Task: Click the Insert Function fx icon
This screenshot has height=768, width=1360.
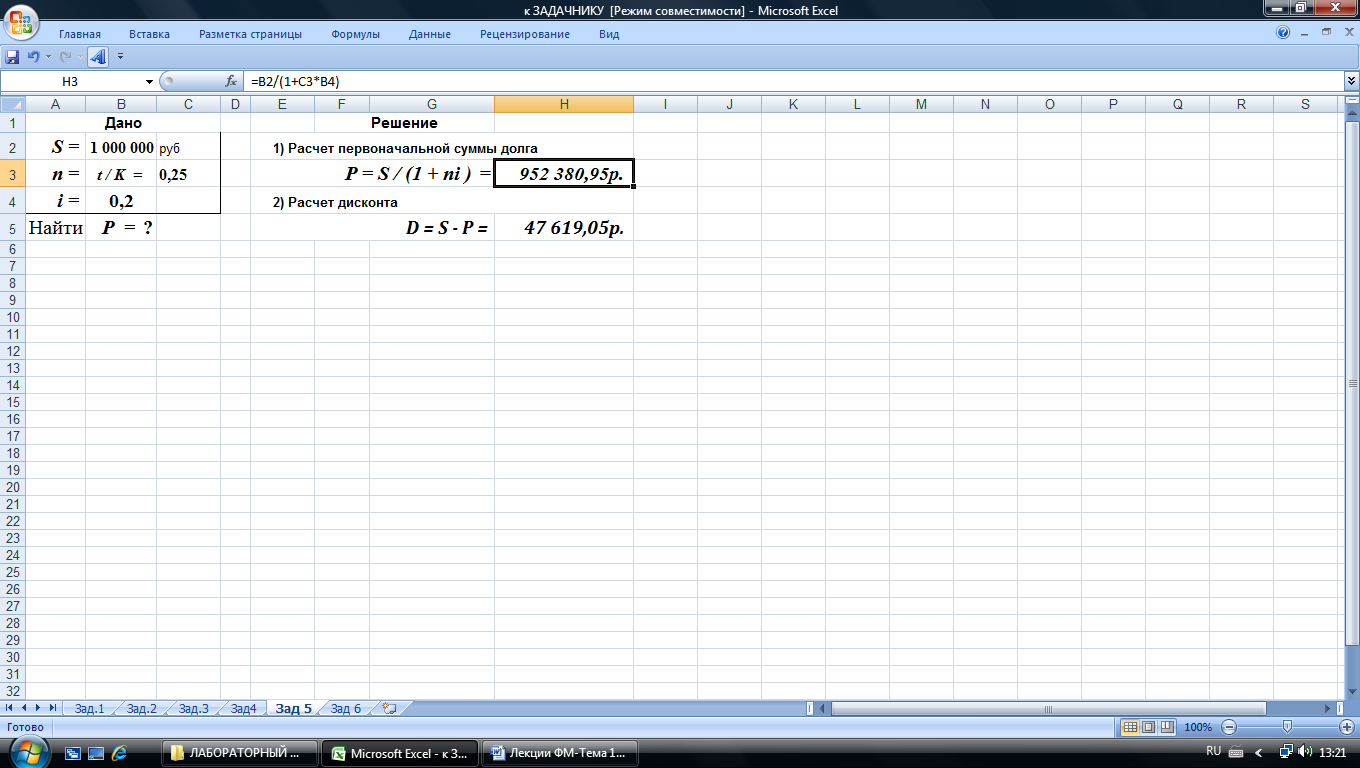Action: pyautogui.click(x=231, y=81)
